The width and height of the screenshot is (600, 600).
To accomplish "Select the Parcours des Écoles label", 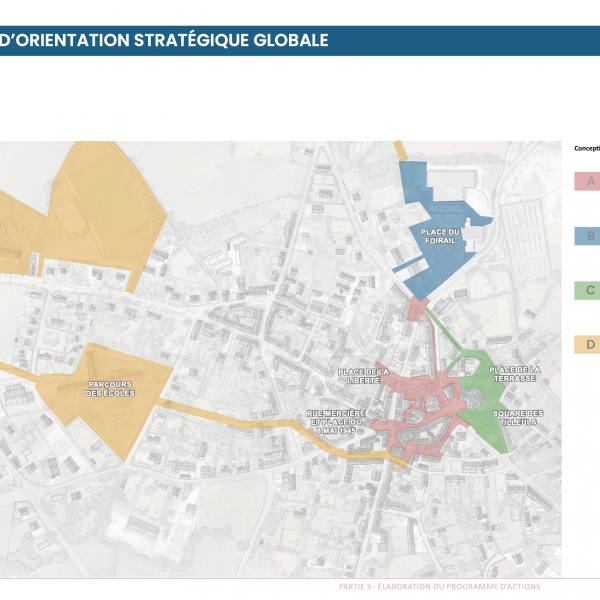I will [110, 389].
